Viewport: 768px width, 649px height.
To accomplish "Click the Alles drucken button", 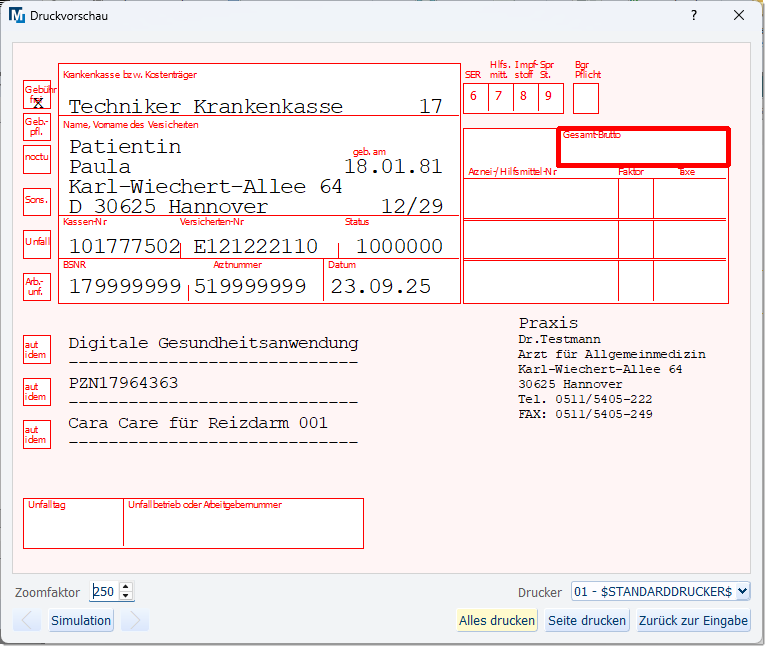I will (496, 620).
